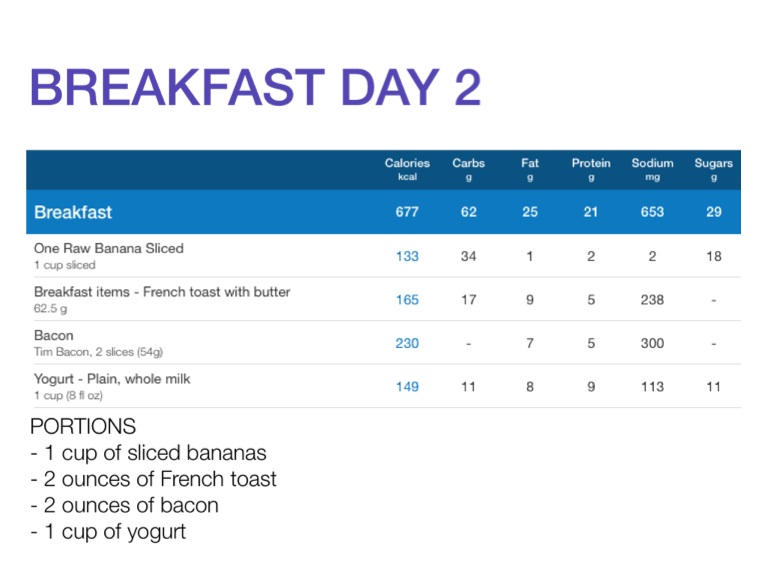Click the 677 total calories value
Image resolution: width=768 pixels, height=561 pixels.
click(407, 212)
